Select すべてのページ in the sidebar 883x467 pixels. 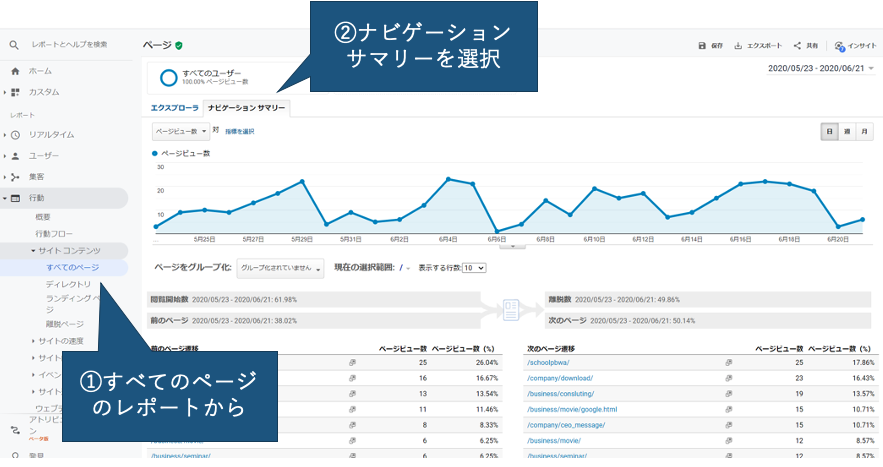(73, 268)
